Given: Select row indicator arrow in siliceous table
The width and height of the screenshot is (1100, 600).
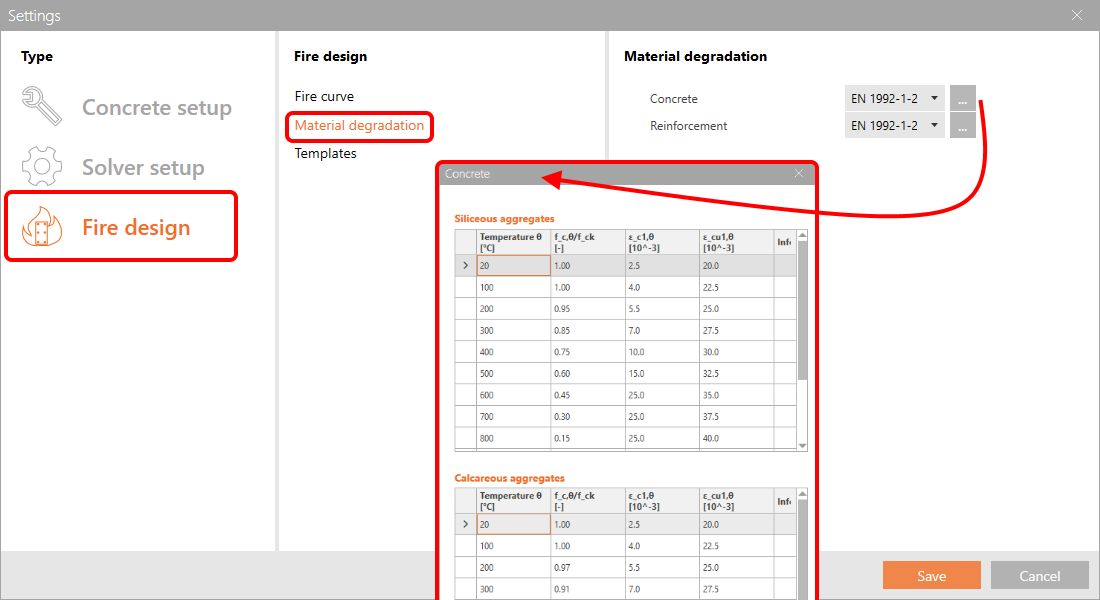Looking at the screenshot, I should (465, 266).
